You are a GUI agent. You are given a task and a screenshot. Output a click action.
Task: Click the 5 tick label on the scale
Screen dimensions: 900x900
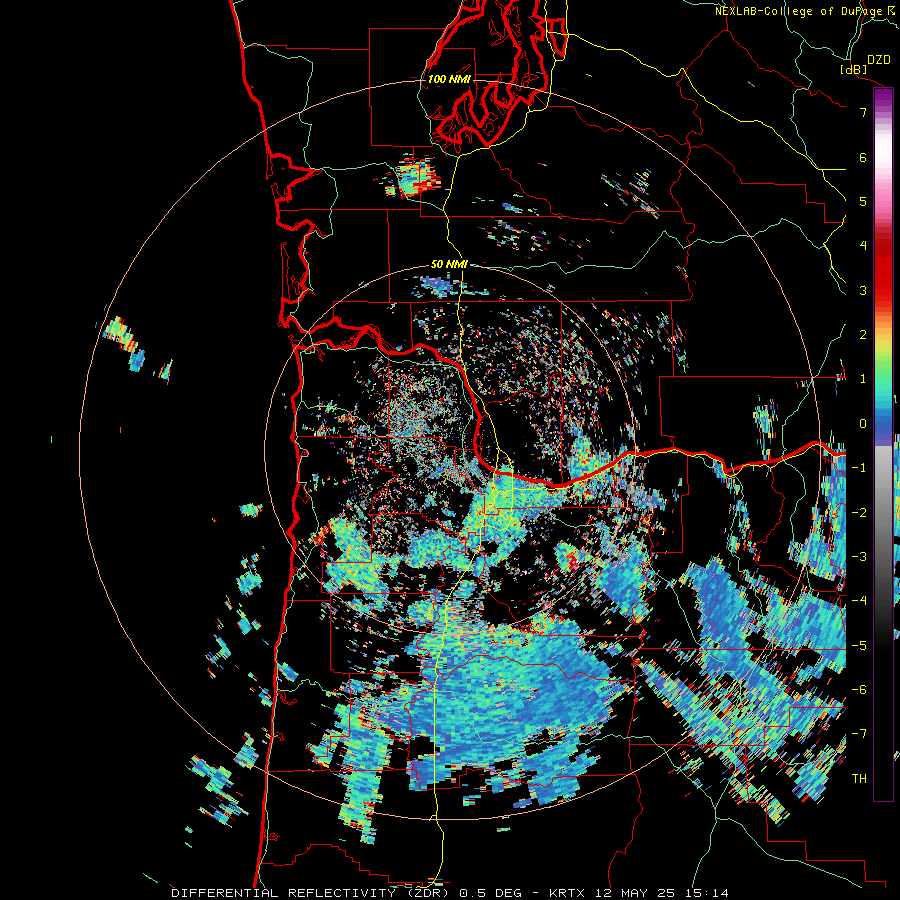[x=862, y=201]
